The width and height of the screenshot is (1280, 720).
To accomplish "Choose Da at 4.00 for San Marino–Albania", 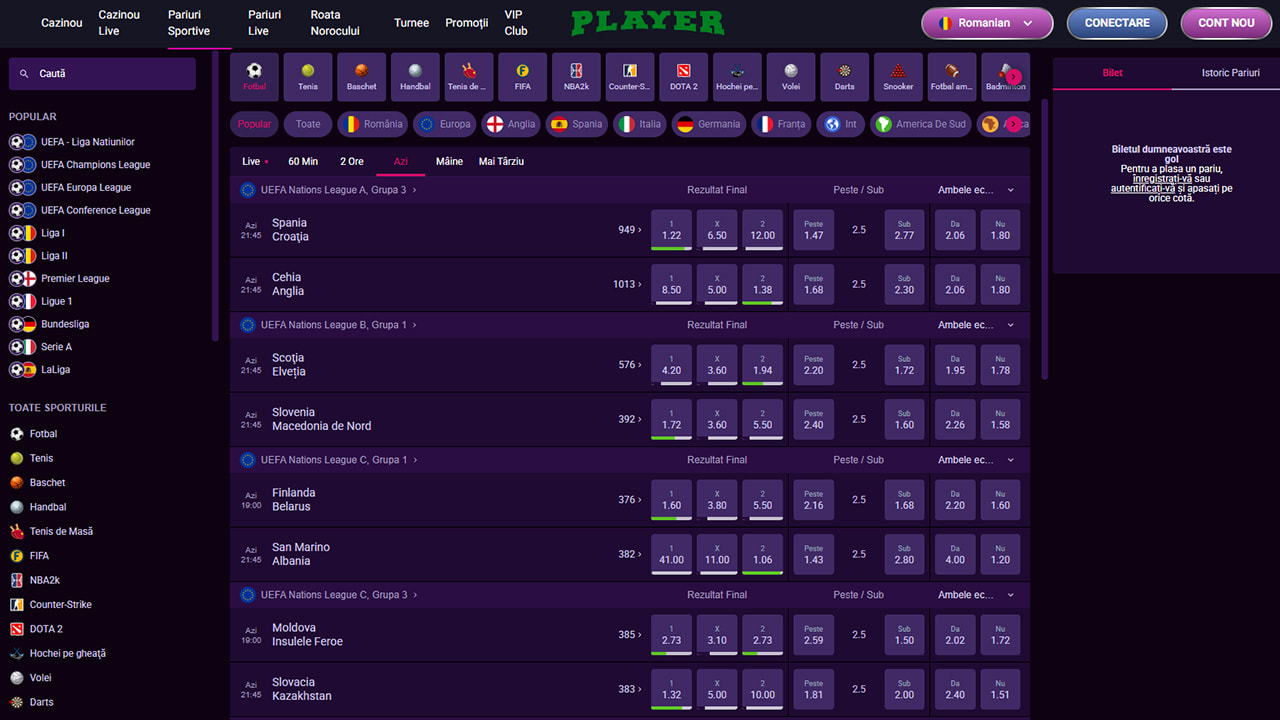I will 955,554.
